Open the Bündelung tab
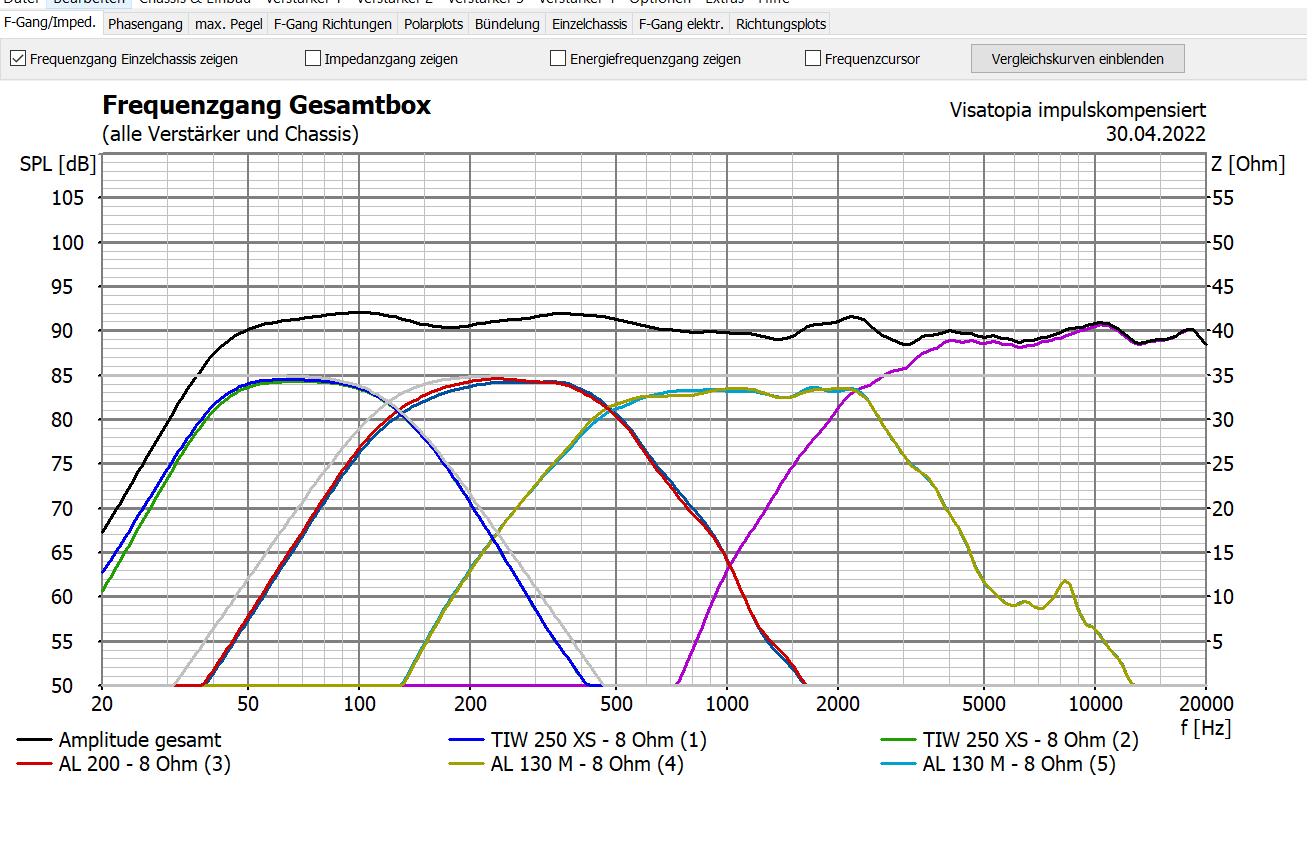This screenshot has width=1312, height=860. (507, 23)
